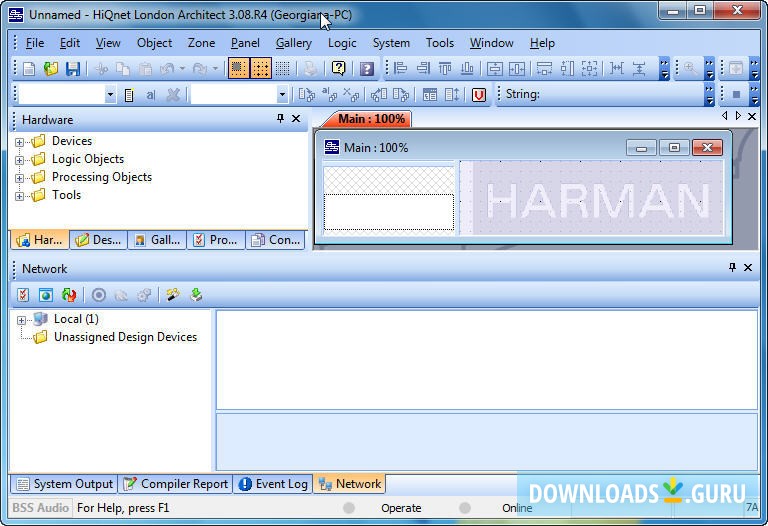Expand the Local (1) network node
The height and width of the screenshot is (526, 768).
(21, 320)
